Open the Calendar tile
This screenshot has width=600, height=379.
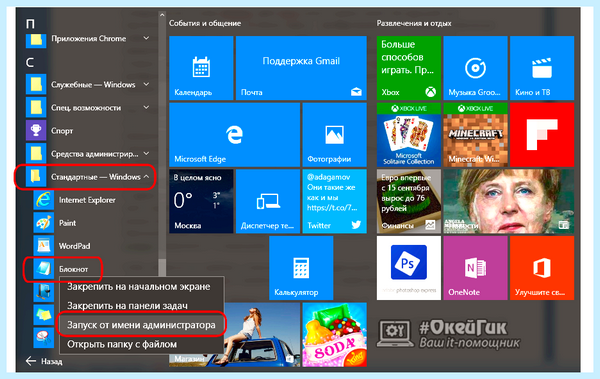pyautogui.click(x=201, y=68)
